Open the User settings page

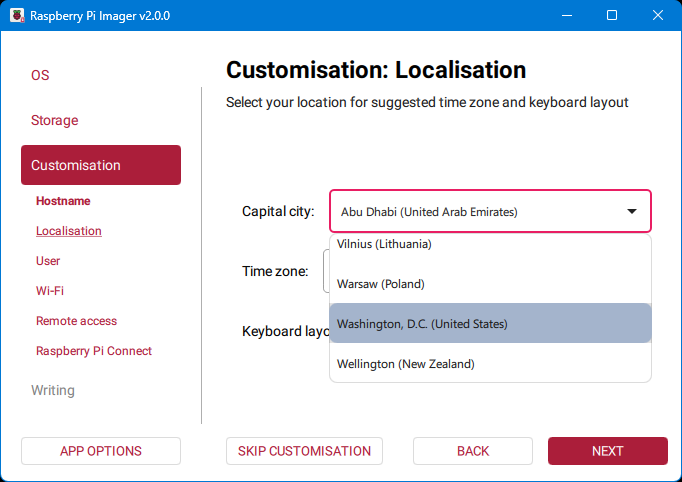[48, 261]
